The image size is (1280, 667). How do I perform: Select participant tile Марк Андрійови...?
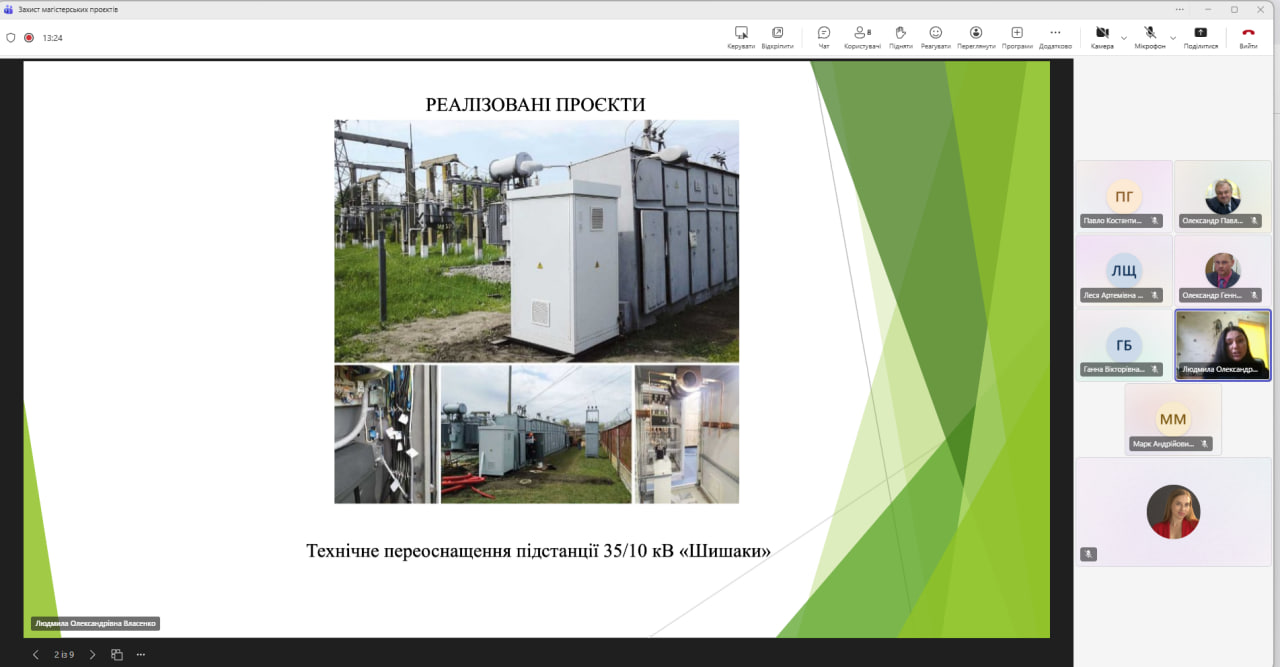click(1173, 419)
